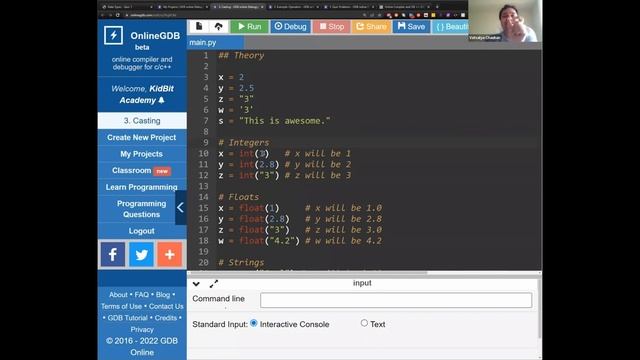
Task: Open the Contact Us link
Action: (x=166, y=306)
